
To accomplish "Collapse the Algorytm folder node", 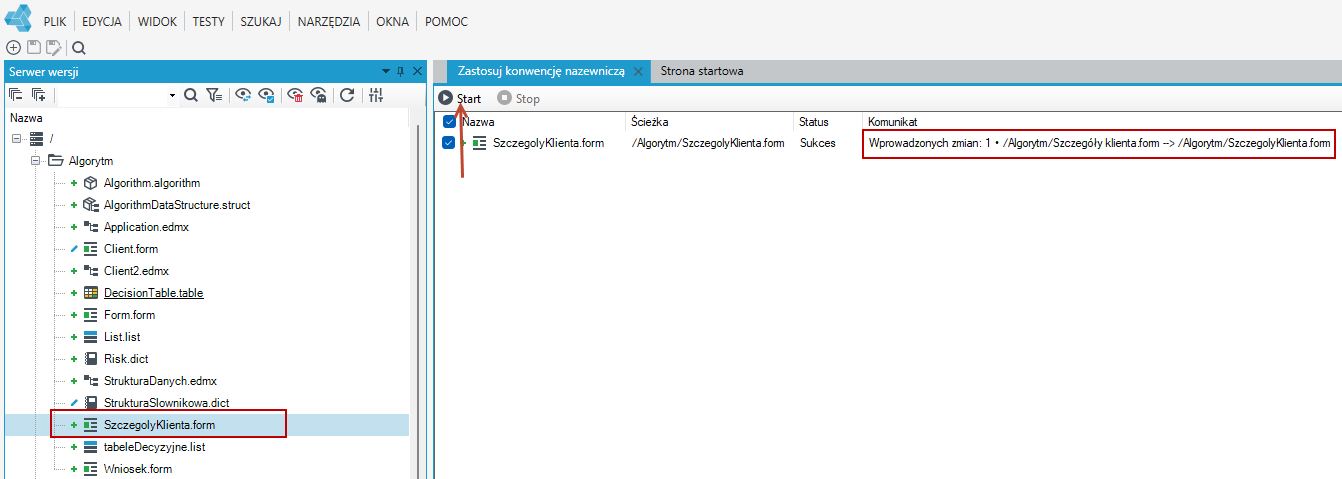I will pos(34,161).
